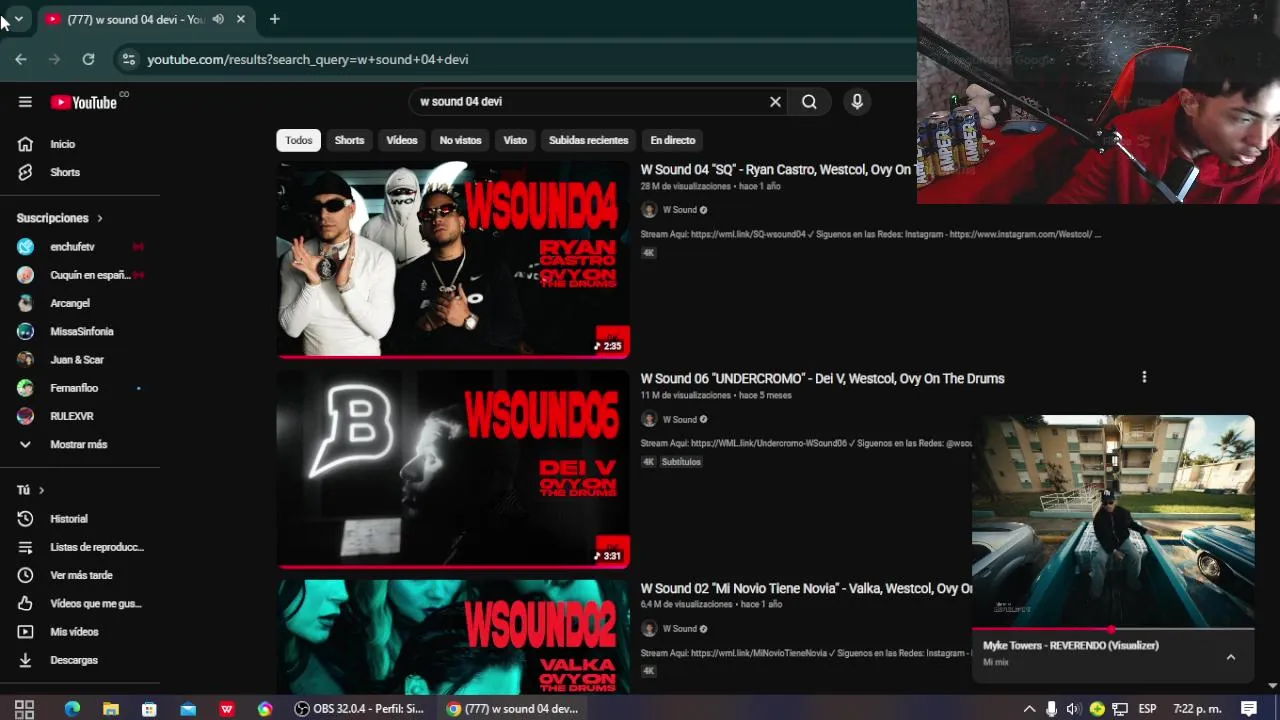Select the Vídeos filter chip

[402, 140]
